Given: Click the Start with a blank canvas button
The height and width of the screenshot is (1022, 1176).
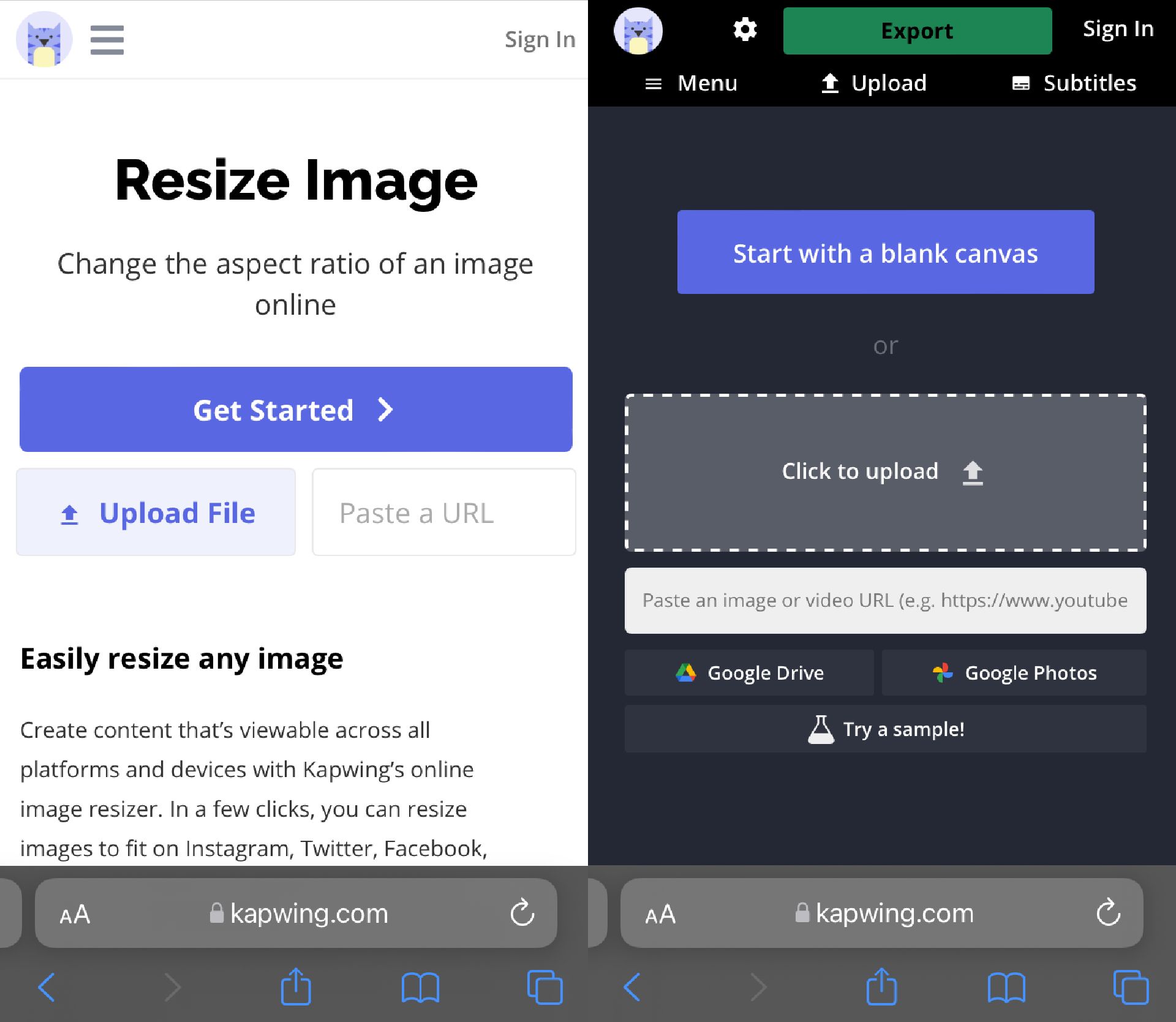Looking at the screenshot, I should click(x=885, y=253).
